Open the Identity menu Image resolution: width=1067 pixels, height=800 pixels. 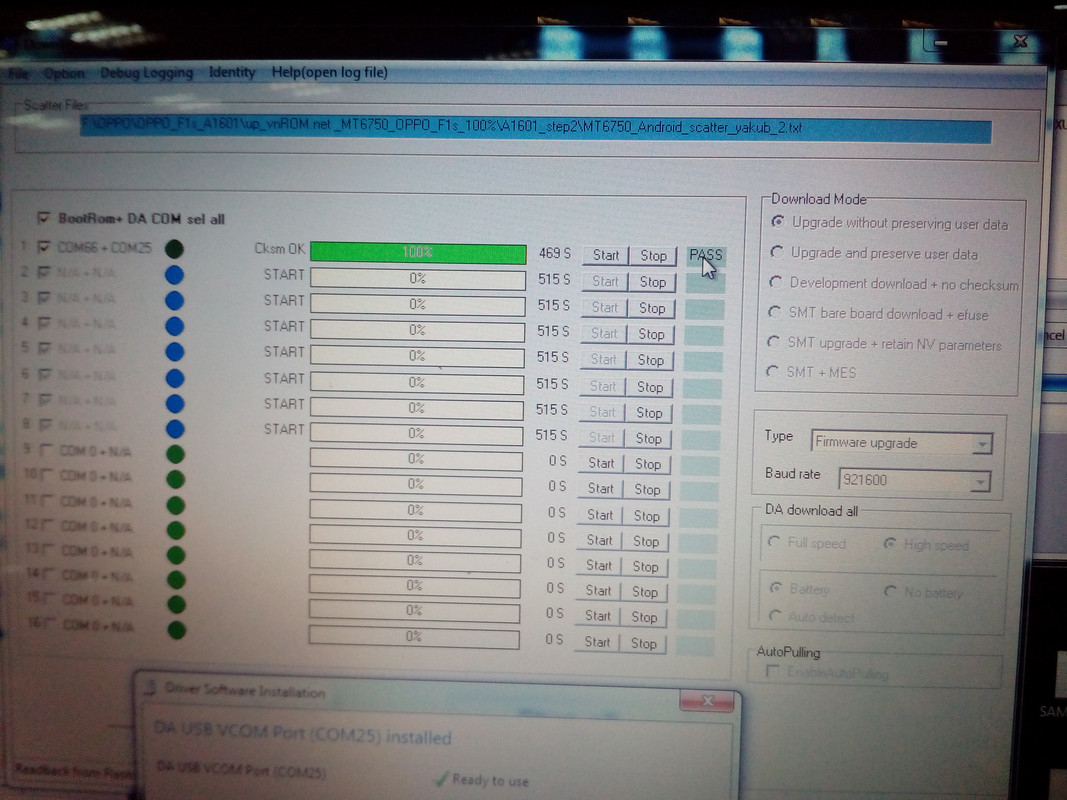click(x=232, y=72)
